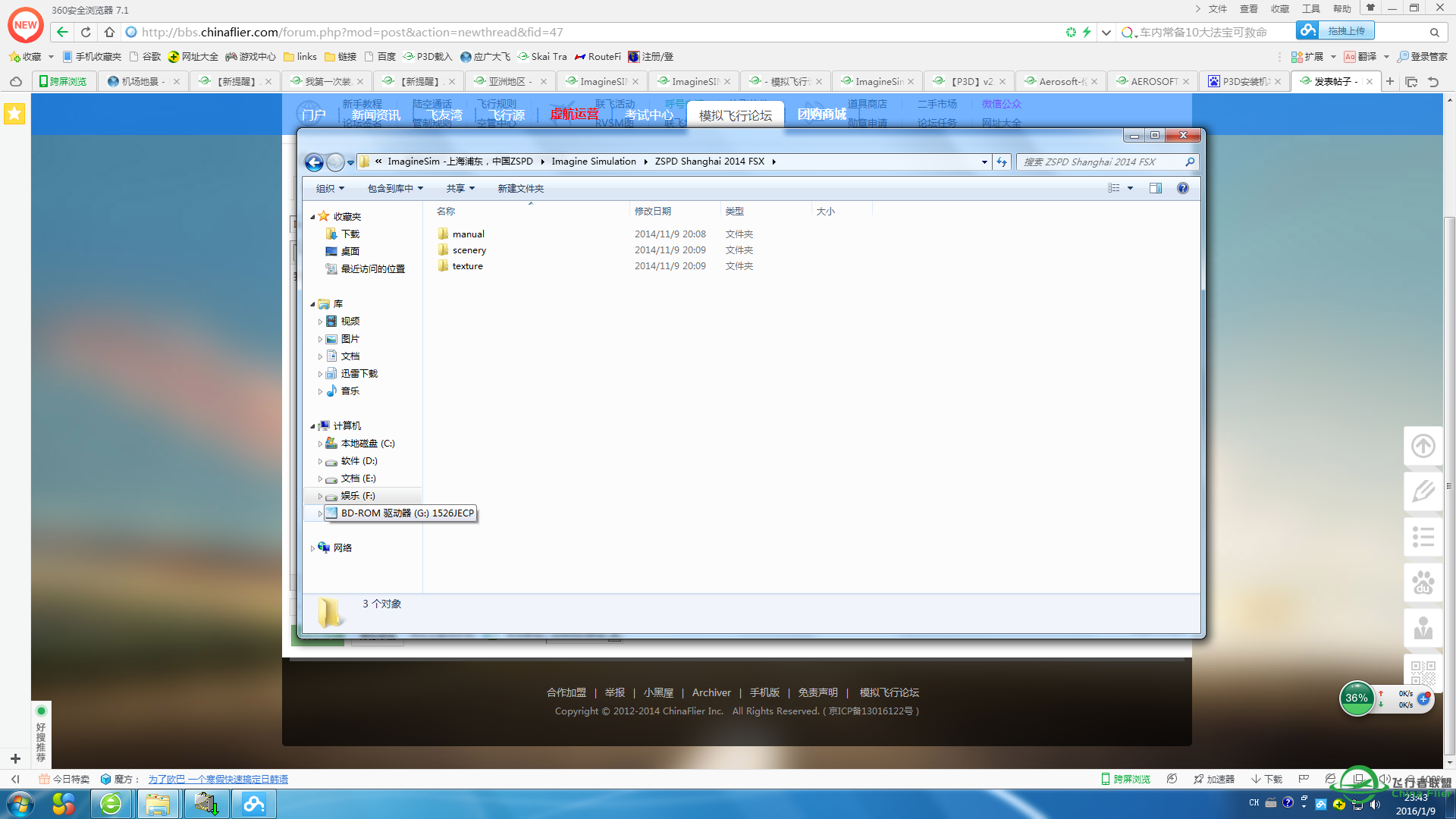1456x819 pixels.
Task: Click the sidebar plus add button
Action: click(x=15, y=758)
